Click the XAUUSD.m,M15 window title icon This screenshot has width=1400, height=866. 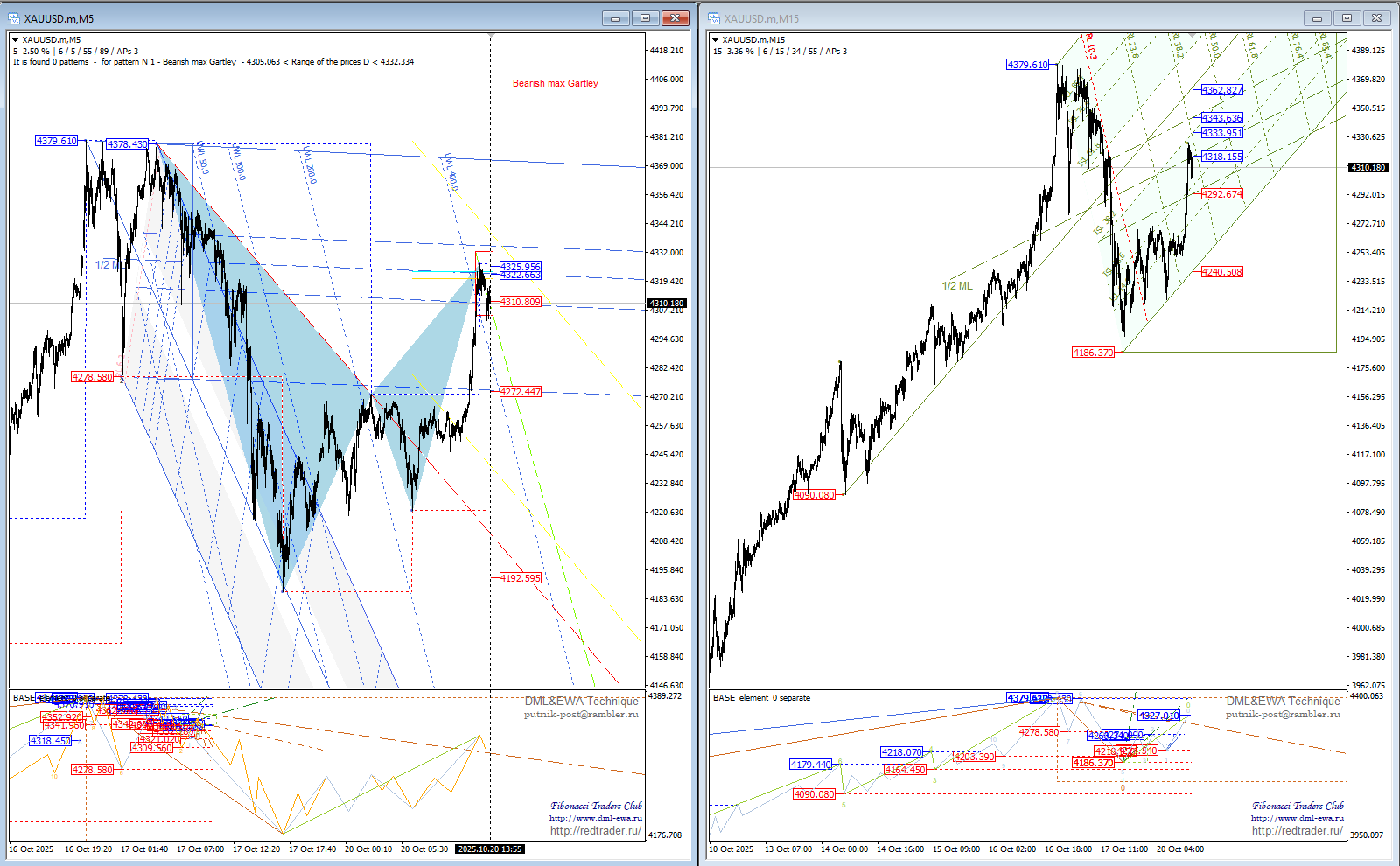coord(714,18)
